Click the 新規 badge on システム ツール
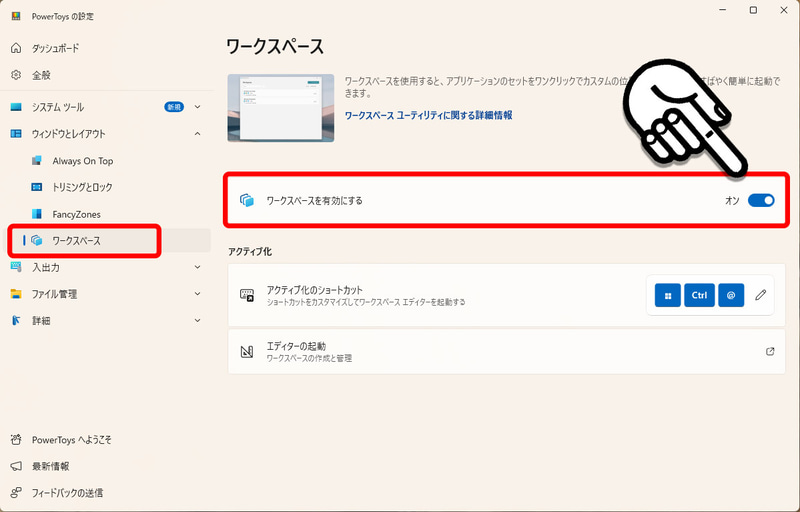800x512 pixels. pos(174,107)
